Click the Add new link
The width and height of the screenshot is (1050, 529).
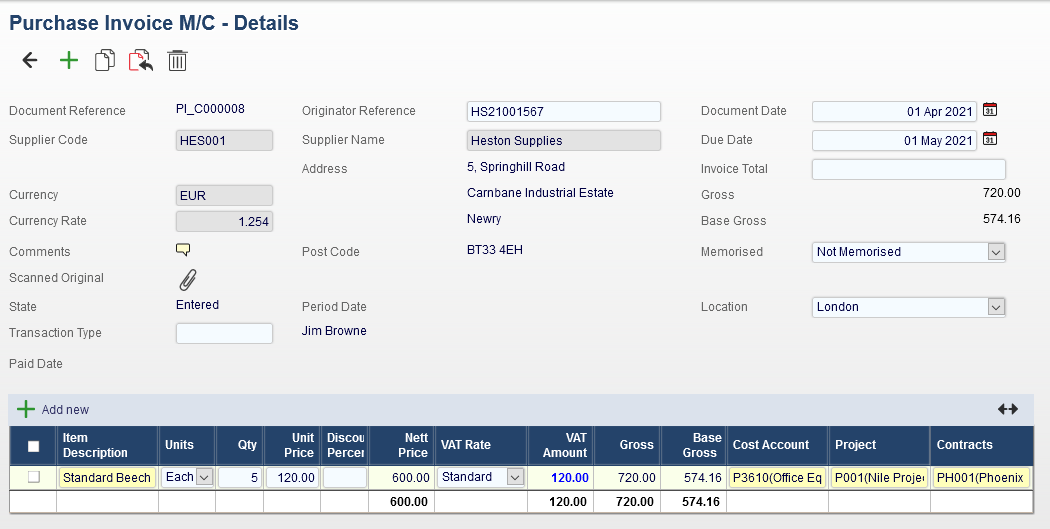point(64,410)
